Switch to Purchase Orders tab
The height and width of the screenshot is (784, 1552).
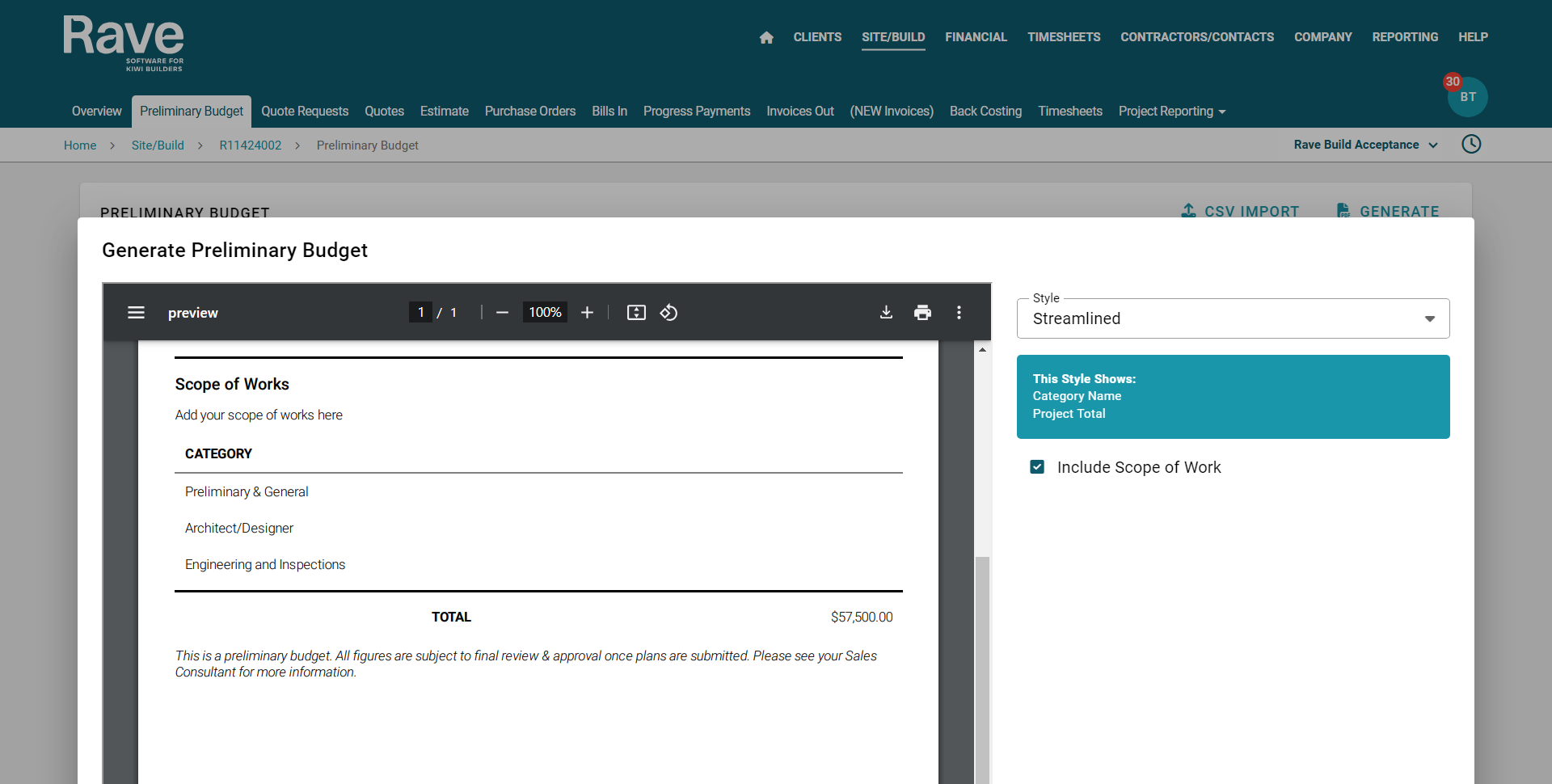click(x=530, y=112)
